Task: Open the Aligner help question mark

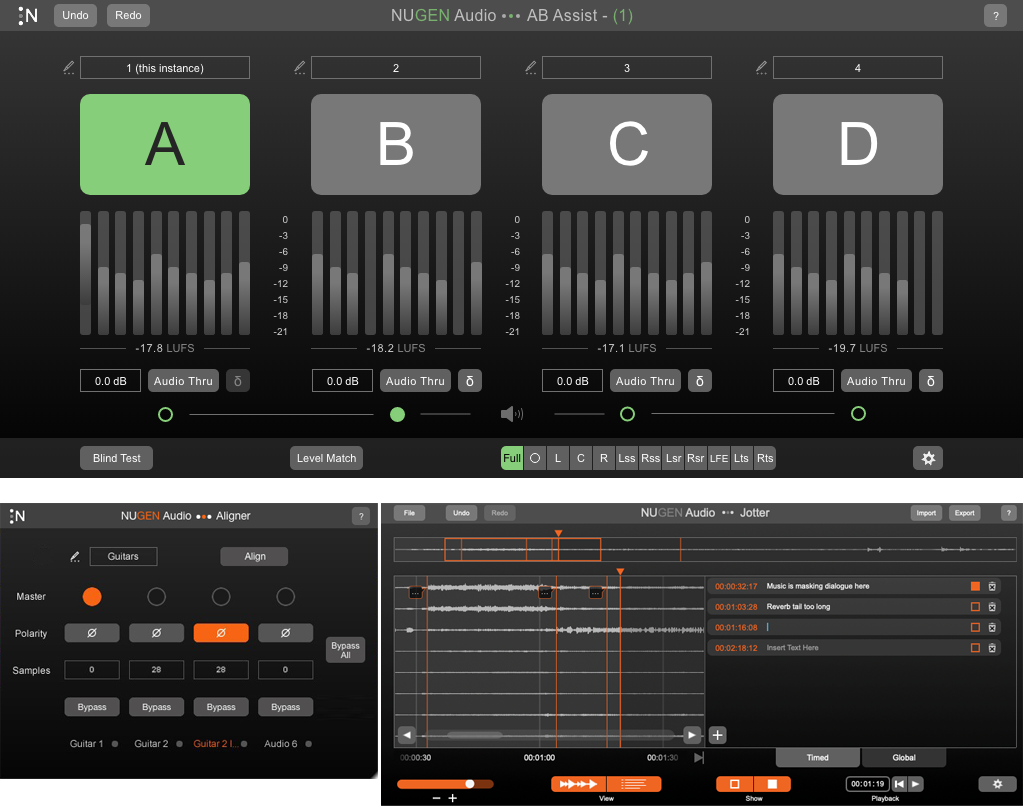Action: [x=361, y=516]
